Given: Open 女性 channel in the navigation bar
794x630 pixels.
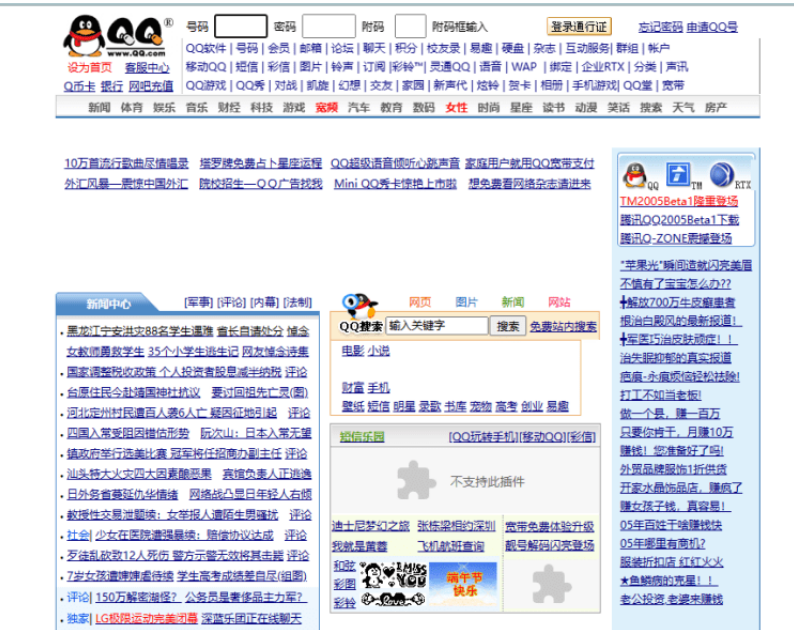Looking at the screenshot, I should pos(456,107).
